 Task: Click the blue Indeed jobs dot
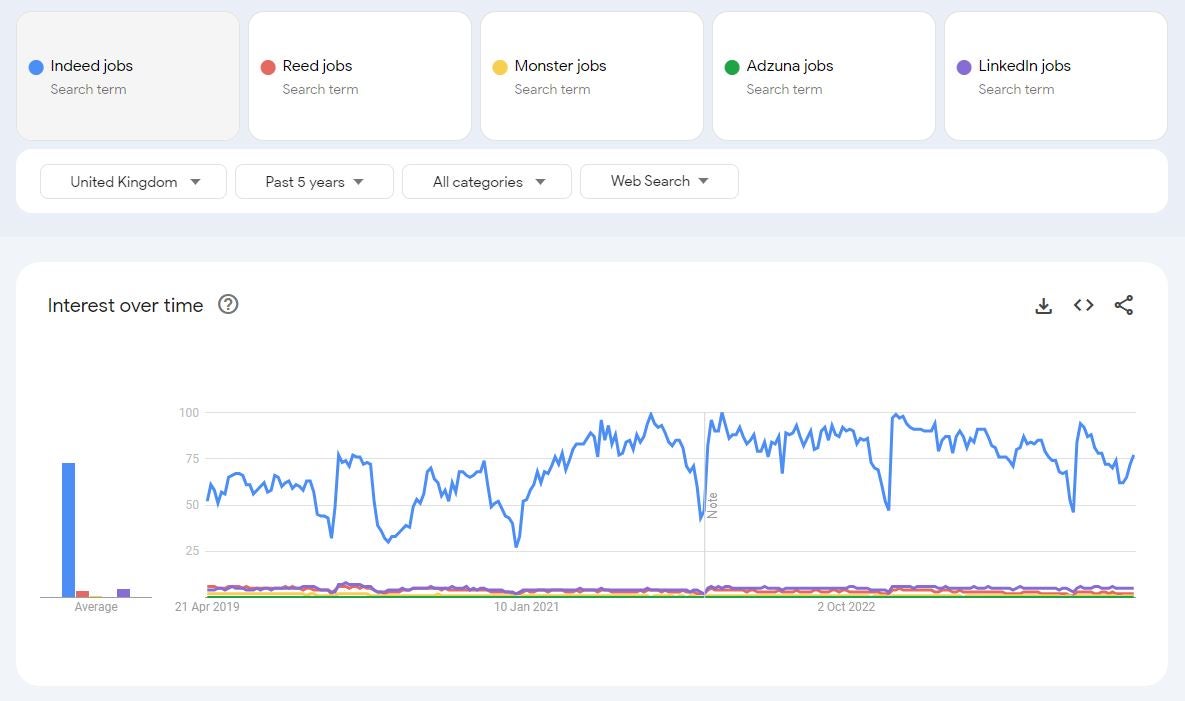tap(36, 67)
